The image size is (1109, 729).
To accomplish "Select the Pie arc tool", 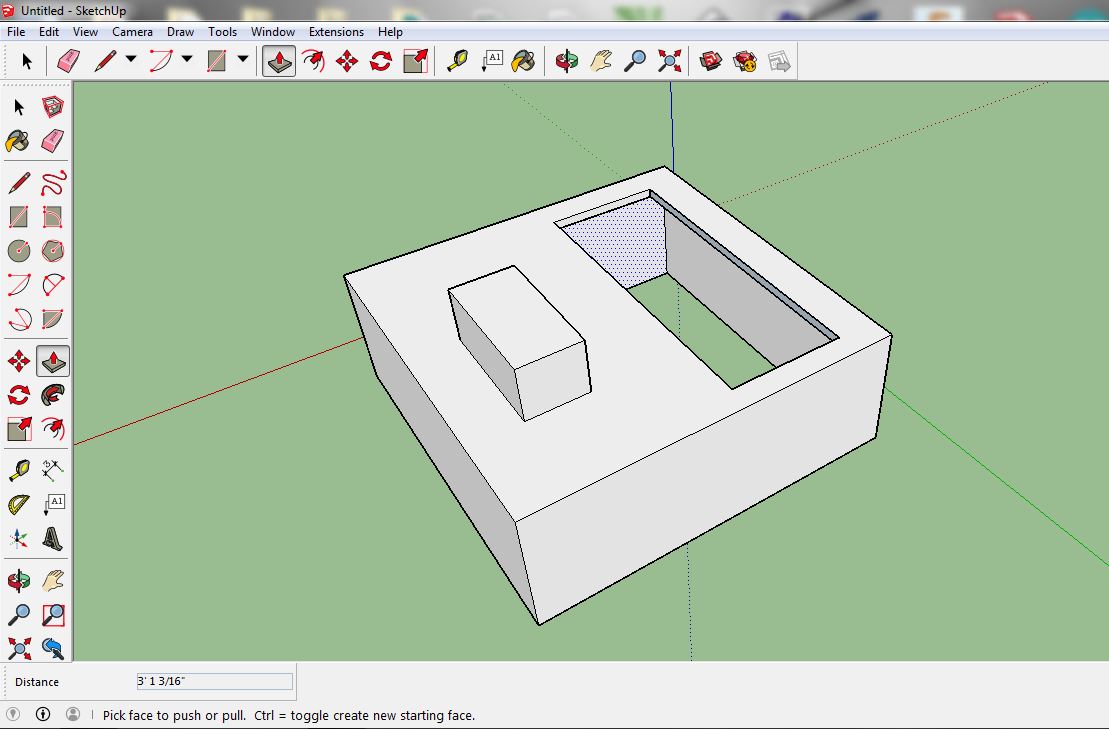I will [53, 319].
